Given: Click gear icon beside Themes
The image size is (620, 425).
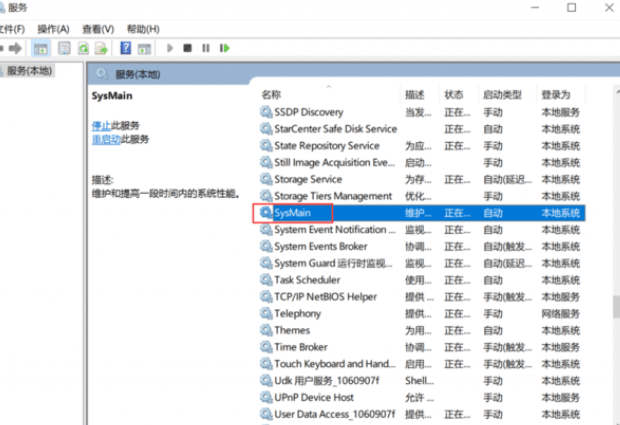Looking at the screenshot, I should pyautogui.click(x=266, y=330).
